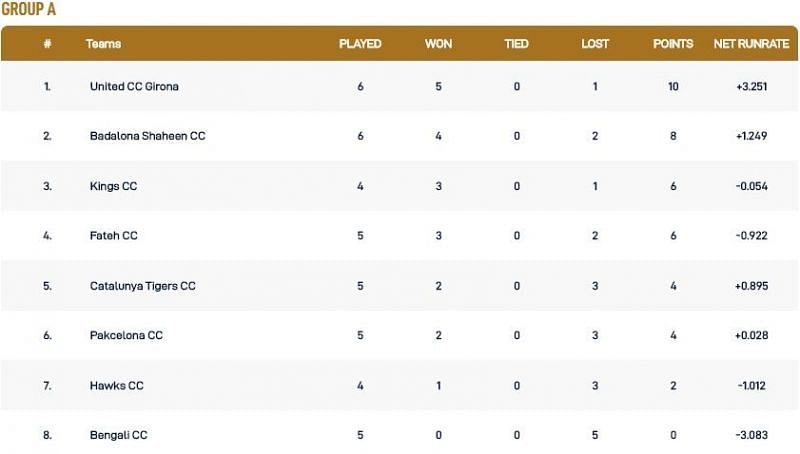Open the Kings CC team entry
Image resolution: width=800 pixels, height=454 pixels.
(113, 186)
